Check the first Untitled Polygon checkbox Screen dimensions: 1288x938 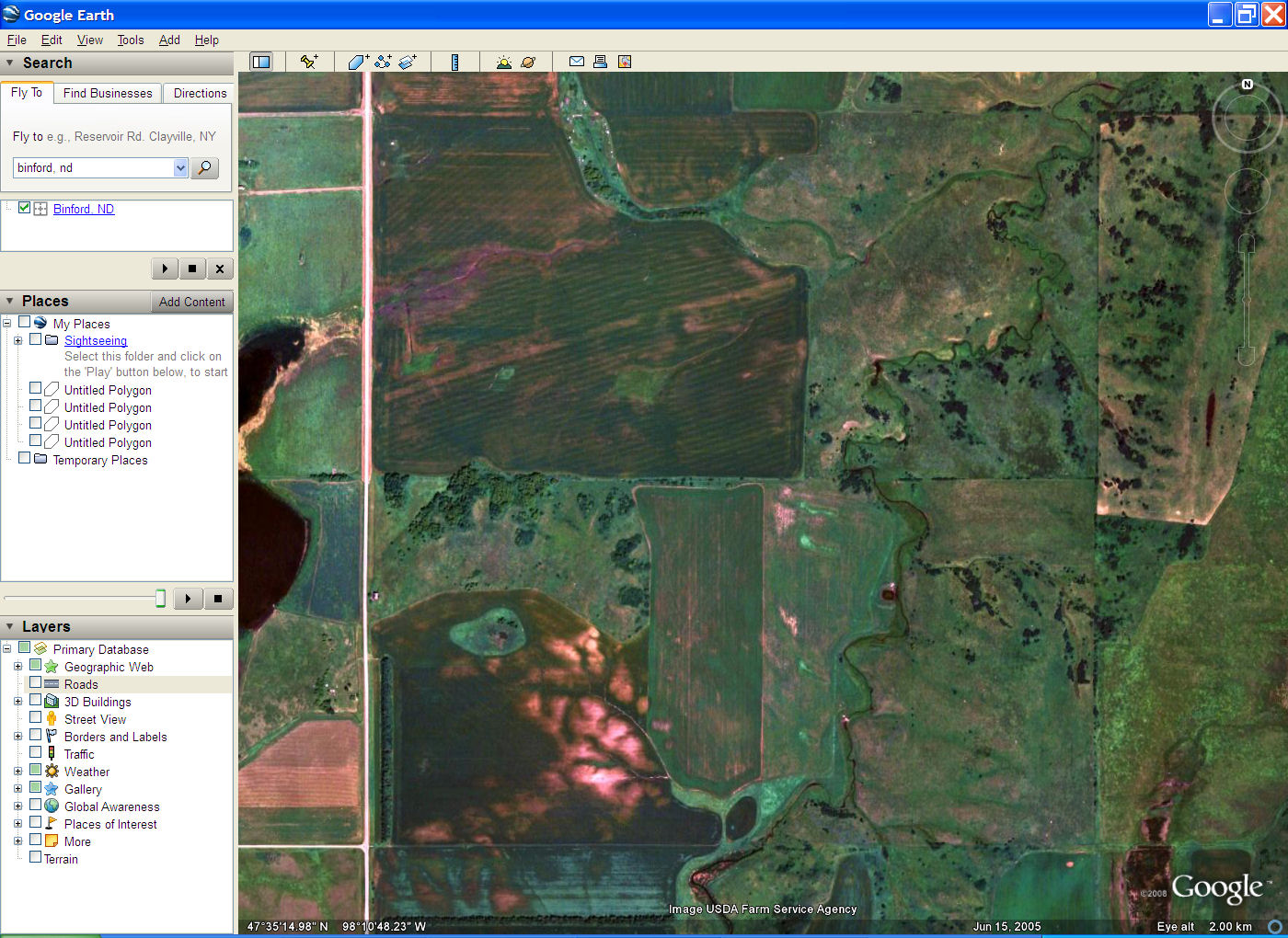tap(36, 388)
